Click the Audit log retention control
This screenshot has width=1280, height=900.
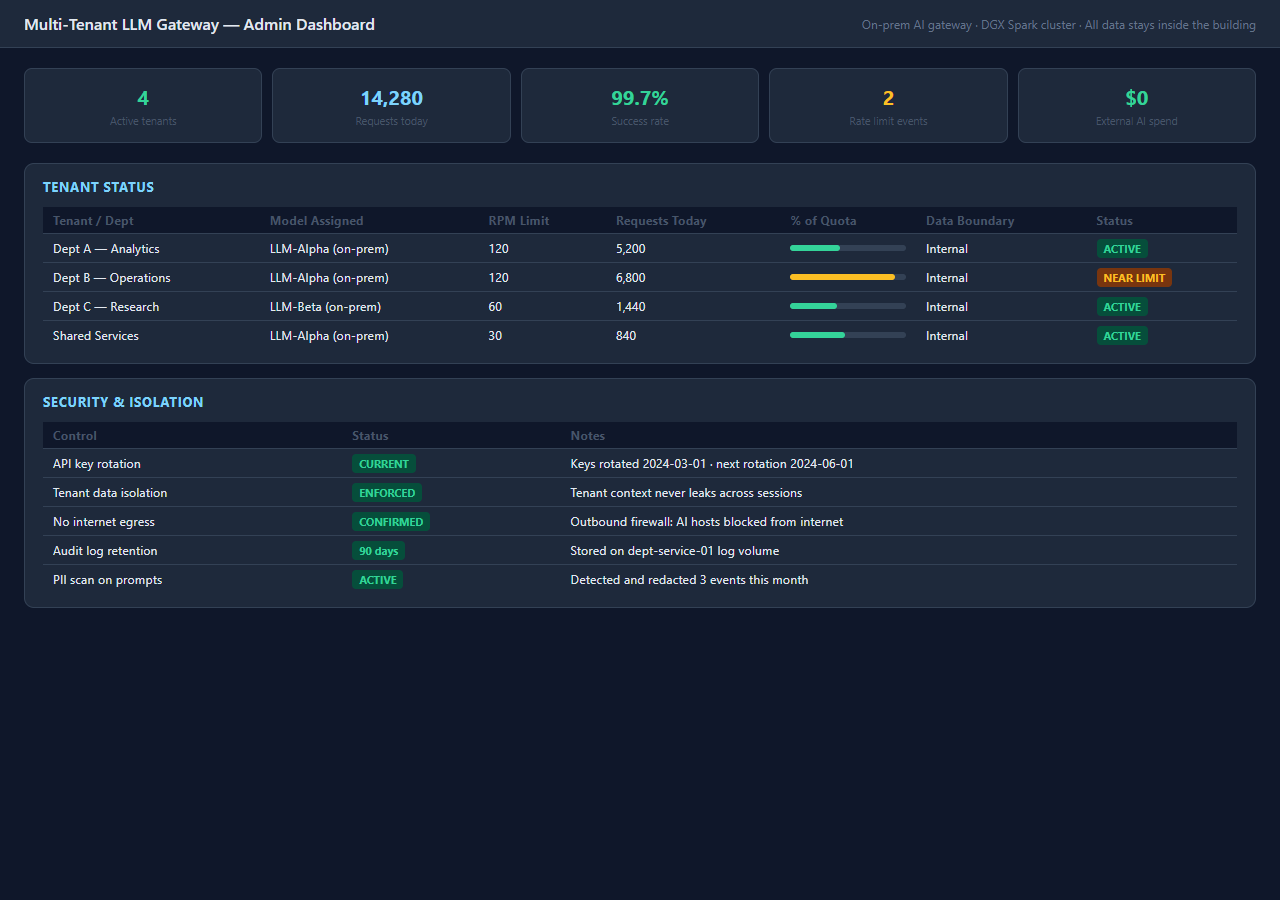pyautogui.click(x=105, y=551)
